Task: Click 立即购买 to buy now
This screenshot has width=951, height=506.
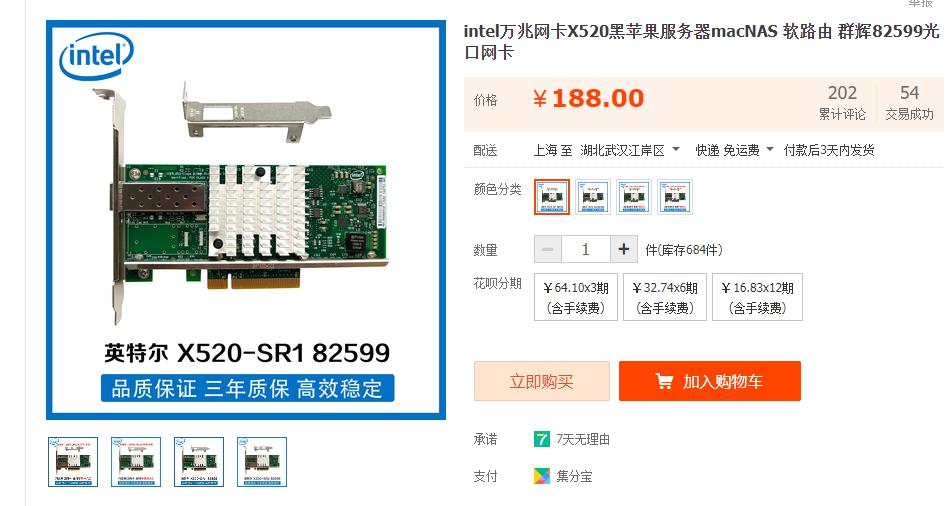Action: pos(542,381)
